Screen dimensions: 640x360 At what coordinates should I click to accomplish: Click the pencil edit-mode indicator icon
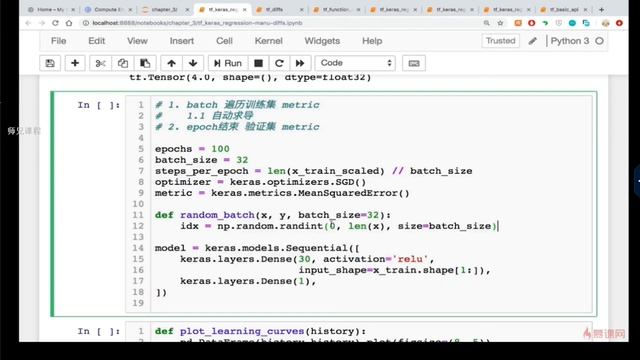pyautogui.click(x=533, y=41)
